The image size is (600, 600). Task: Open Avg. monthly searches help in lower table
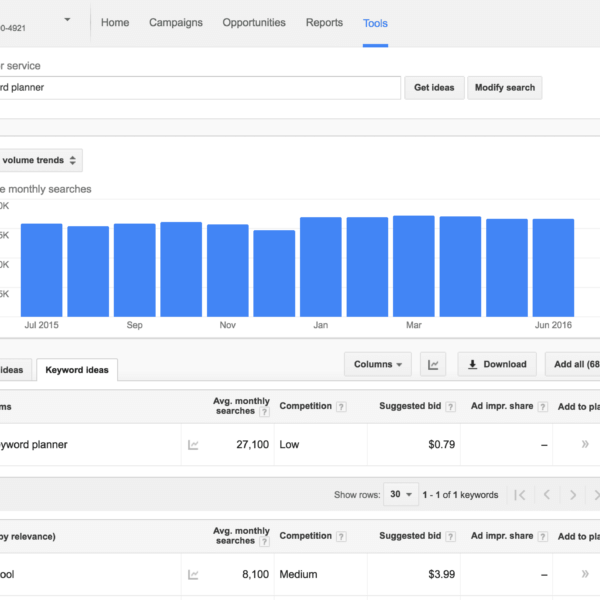[264, 541]
